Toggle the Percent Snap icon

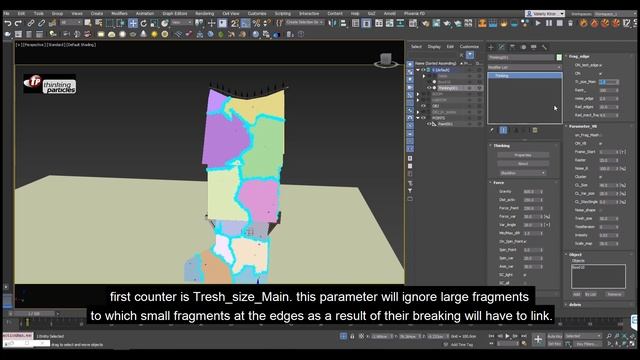tap(256, 23)
